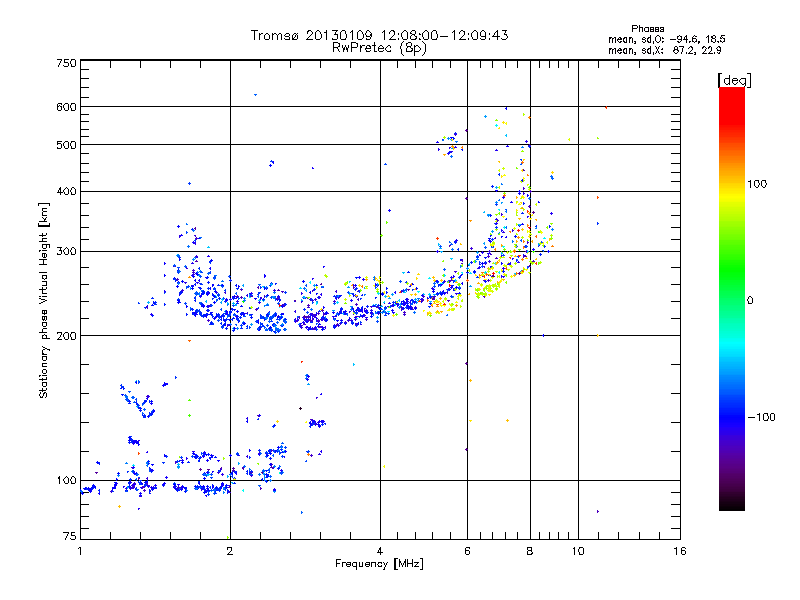Click the '400' height tick label
Image resolution: width=800 pixels, height=600 pixels.
click(x=66, y=192)
